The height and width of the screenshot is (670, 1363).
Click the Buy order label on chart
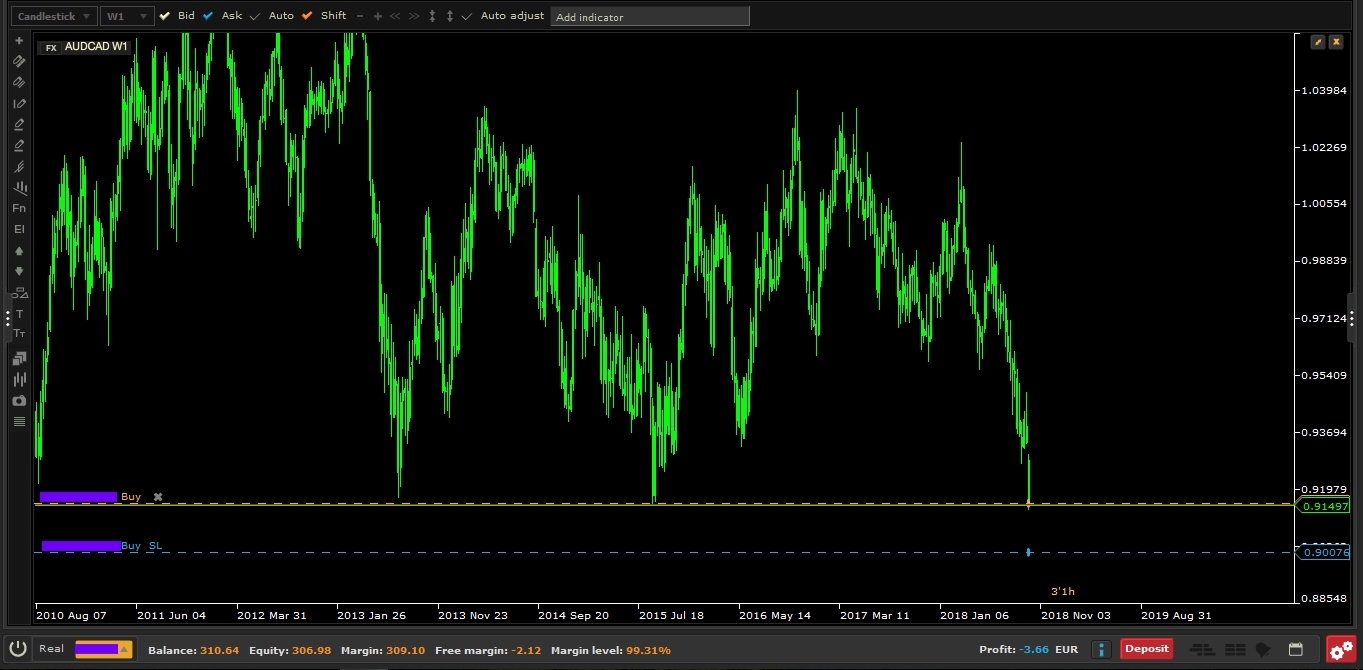[131, 497]
